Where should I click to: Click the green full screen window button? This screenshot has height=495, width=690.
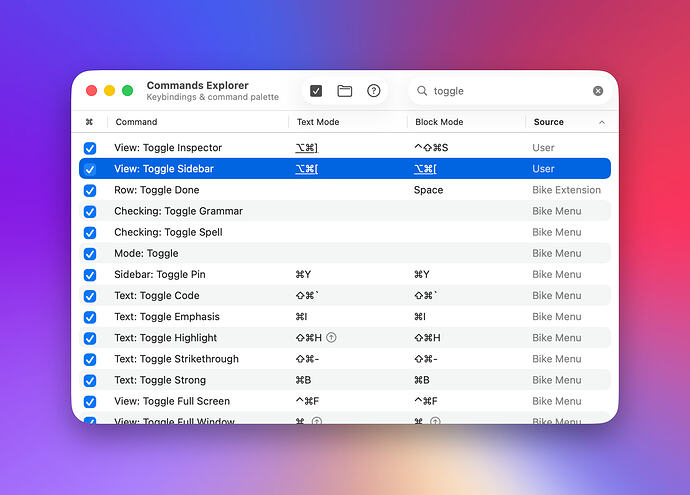click(x=128, y=91)
